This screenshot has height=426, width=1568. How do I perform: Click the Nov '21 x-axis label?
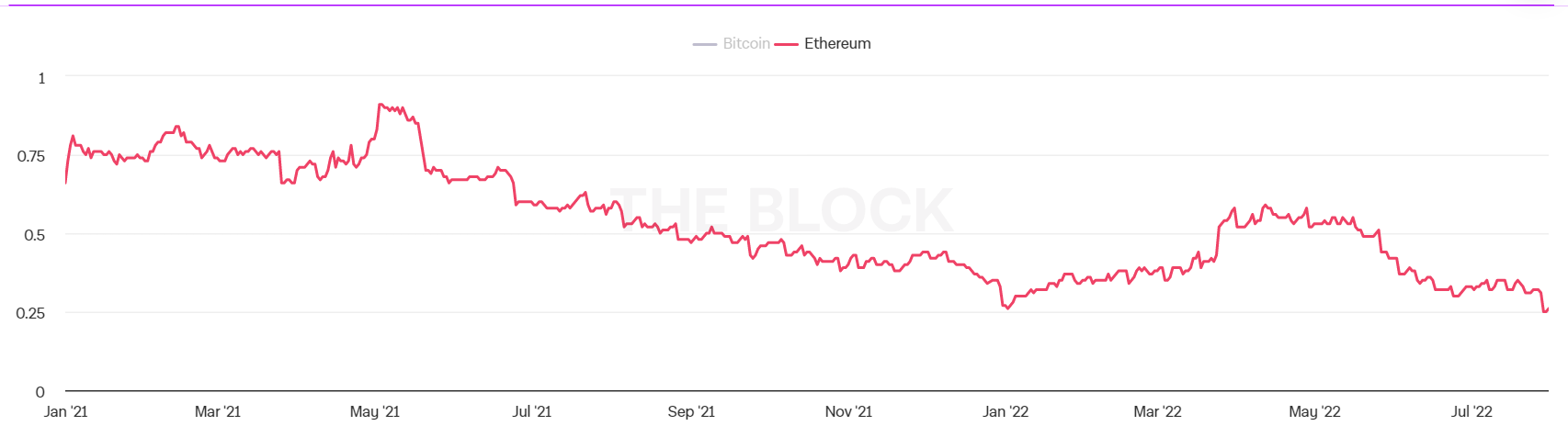tap(848, 411)
